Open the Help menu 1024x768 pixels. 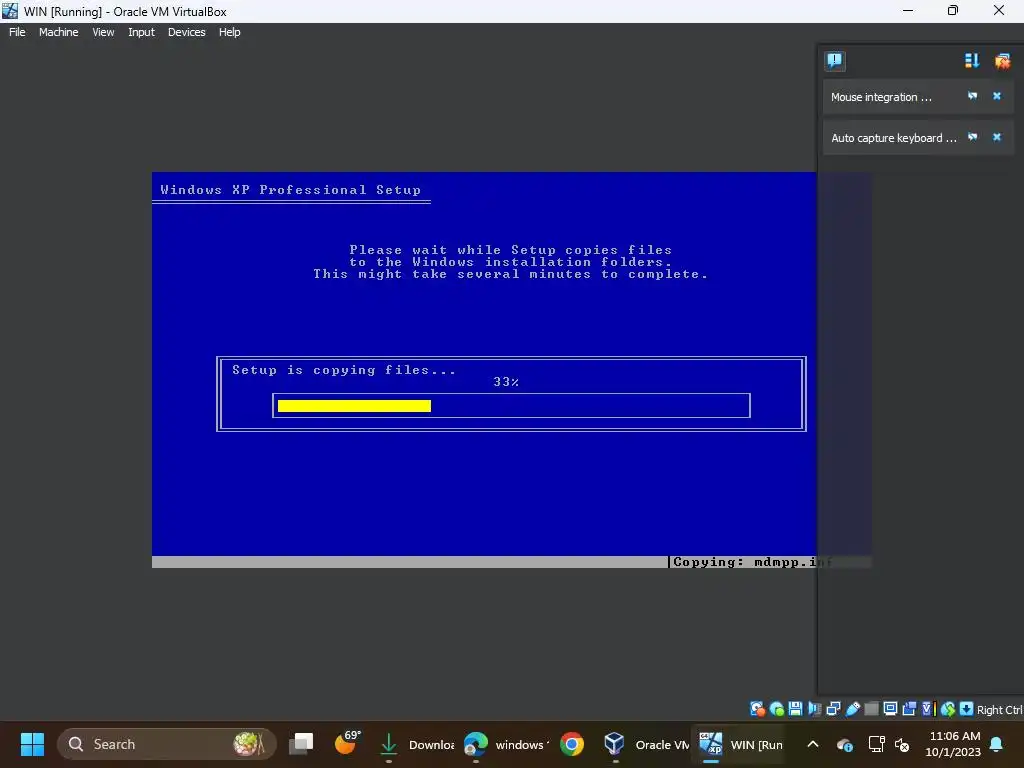click(x=229, y=32)
